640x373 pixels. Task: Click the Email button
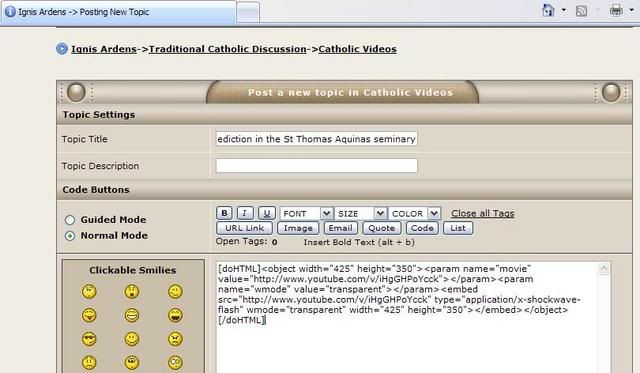point(340,228)
